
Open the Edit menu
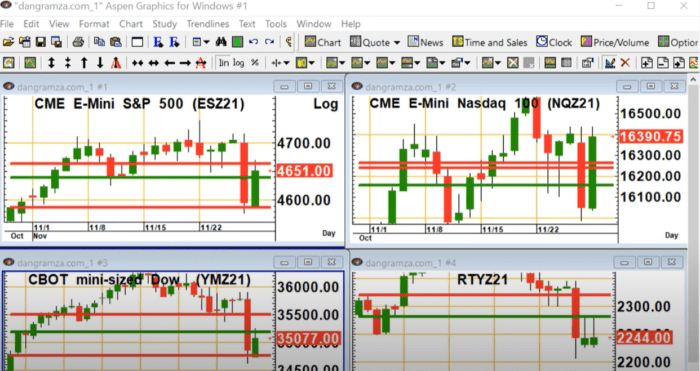(x=31, y=24)
